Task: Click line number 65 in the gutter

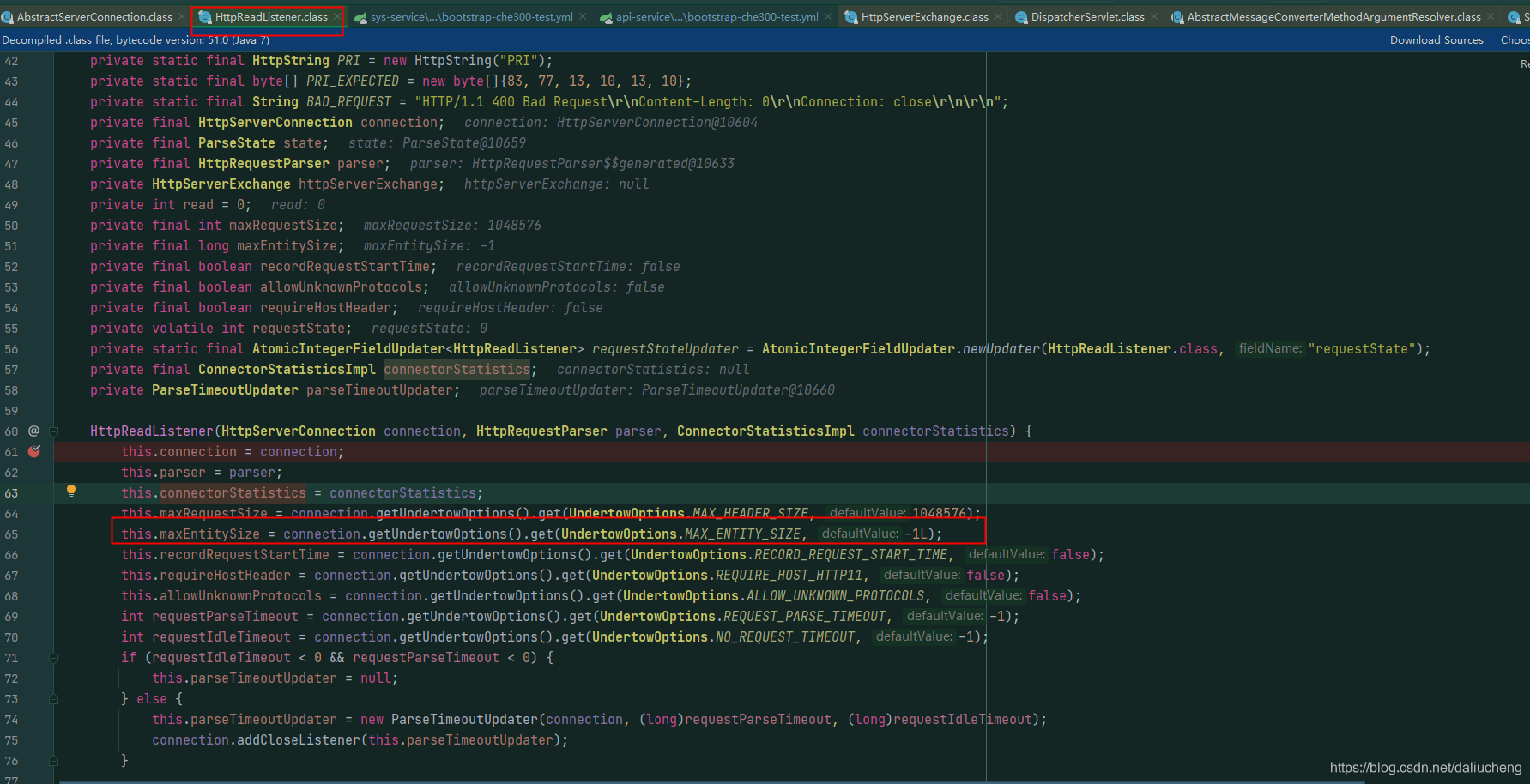Action: [x=11, y=534]
